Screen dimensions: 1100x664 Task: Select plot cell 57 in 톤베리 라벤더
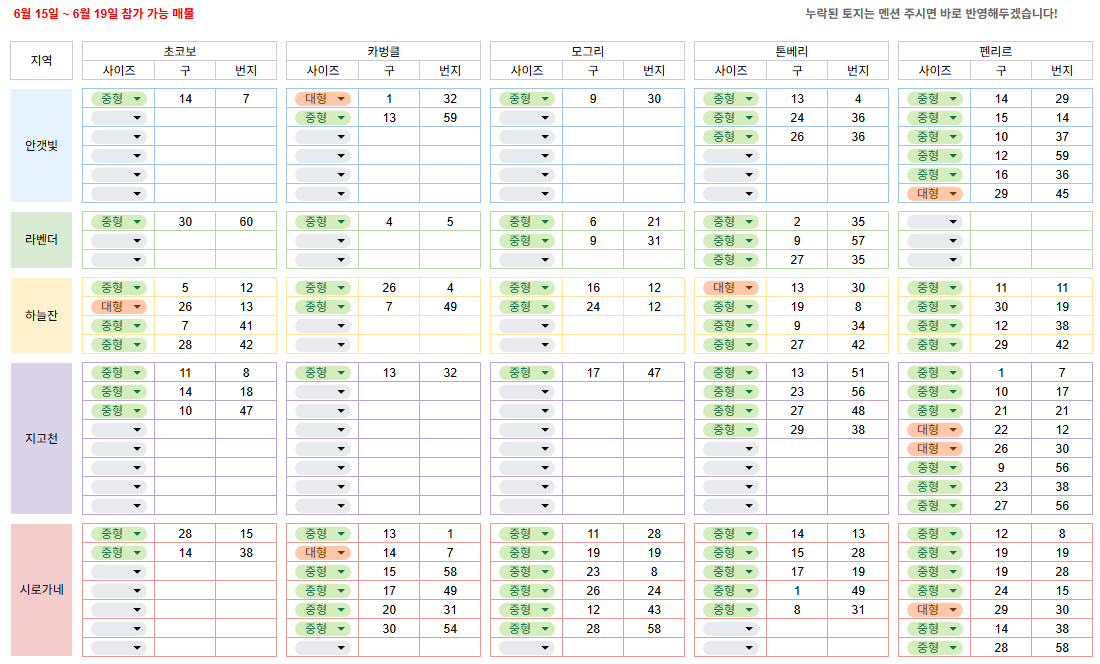(x=858, y=240)
